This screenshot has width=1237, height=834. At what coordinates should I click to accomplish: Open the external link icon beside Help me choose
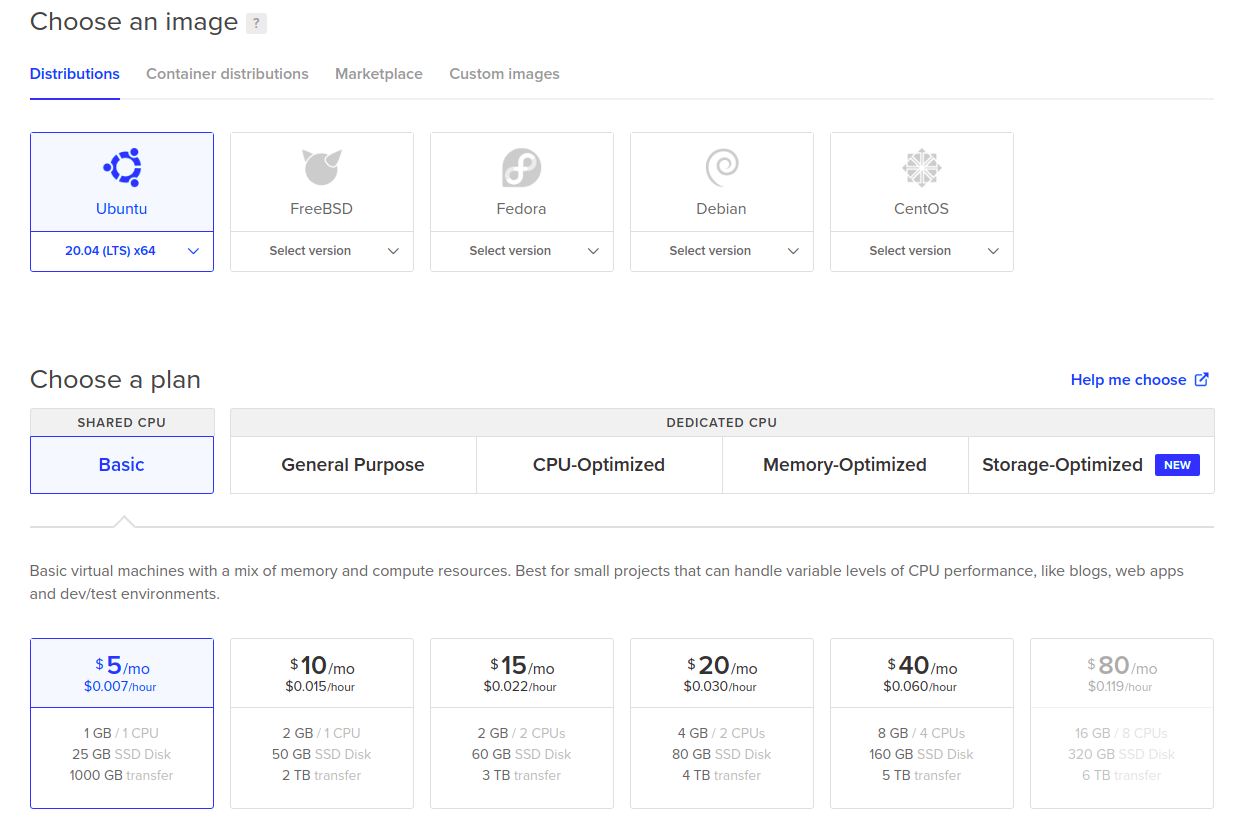1202,380
